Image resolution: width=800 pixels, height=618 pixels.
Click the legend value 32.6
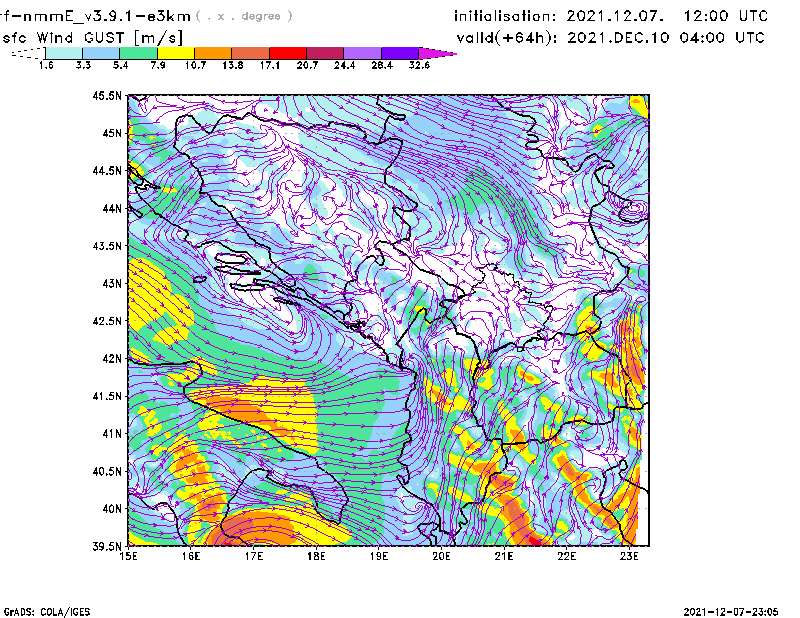[x=419, y=65]
